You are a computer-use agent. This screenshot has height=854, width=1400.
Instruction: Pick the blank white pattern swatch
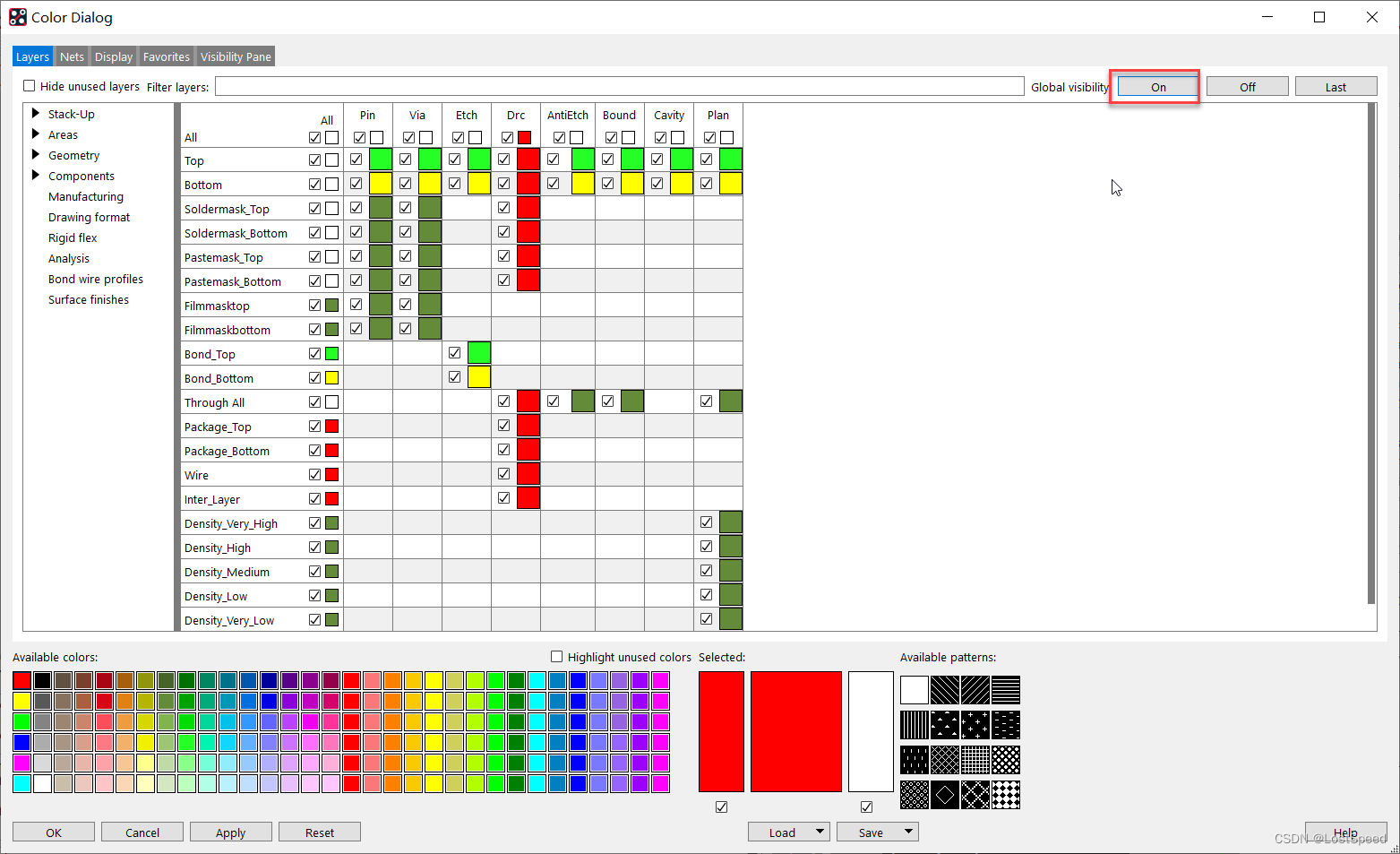(915, 690)
